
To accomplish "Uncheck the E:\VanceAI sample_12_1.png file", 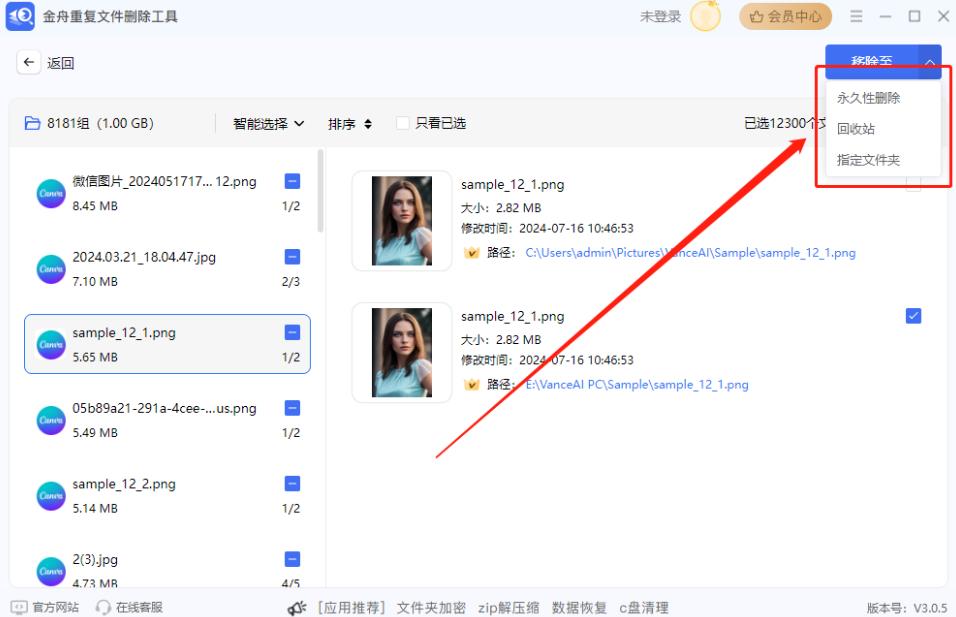I will 913,316.
